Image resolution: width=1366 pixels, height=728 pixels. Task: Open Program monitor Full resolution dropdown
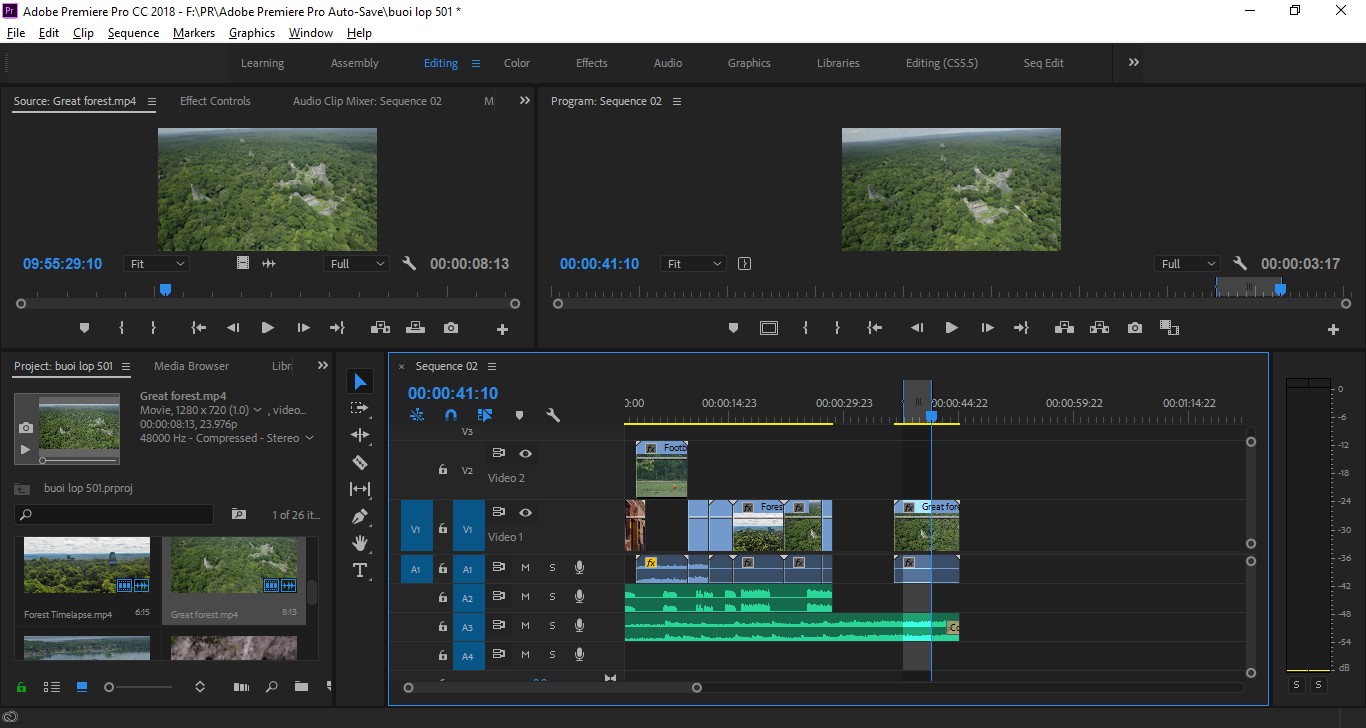(x=1186, y=264)
